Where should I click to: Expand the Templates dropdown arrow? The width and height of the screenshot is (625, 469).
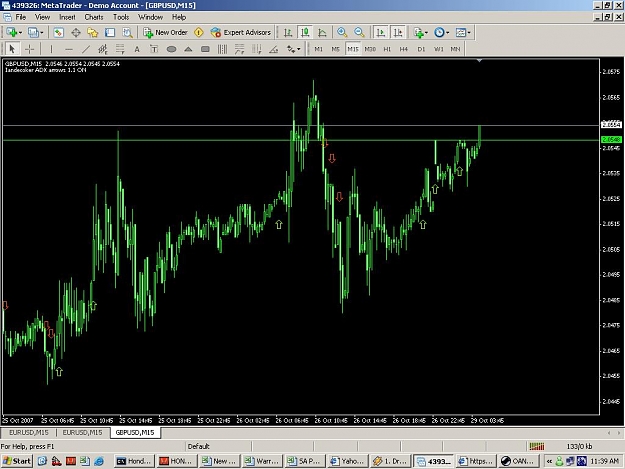(x=469, y=33)
